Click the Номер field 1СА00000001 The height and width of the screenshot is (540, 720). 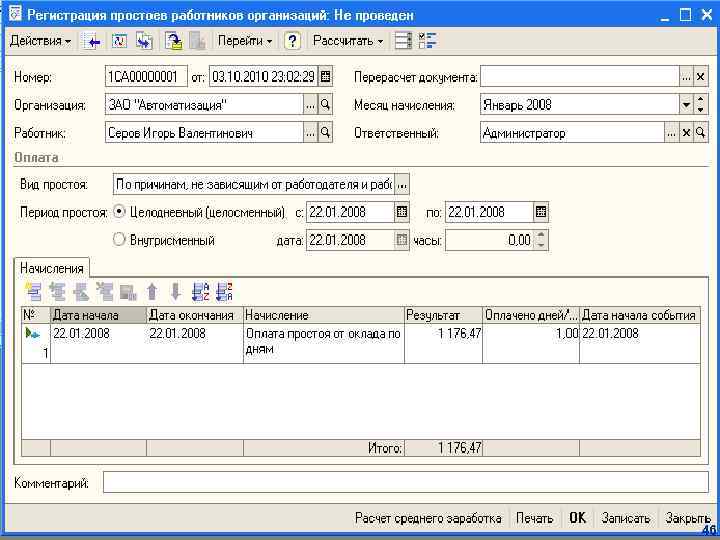[146, 76]
